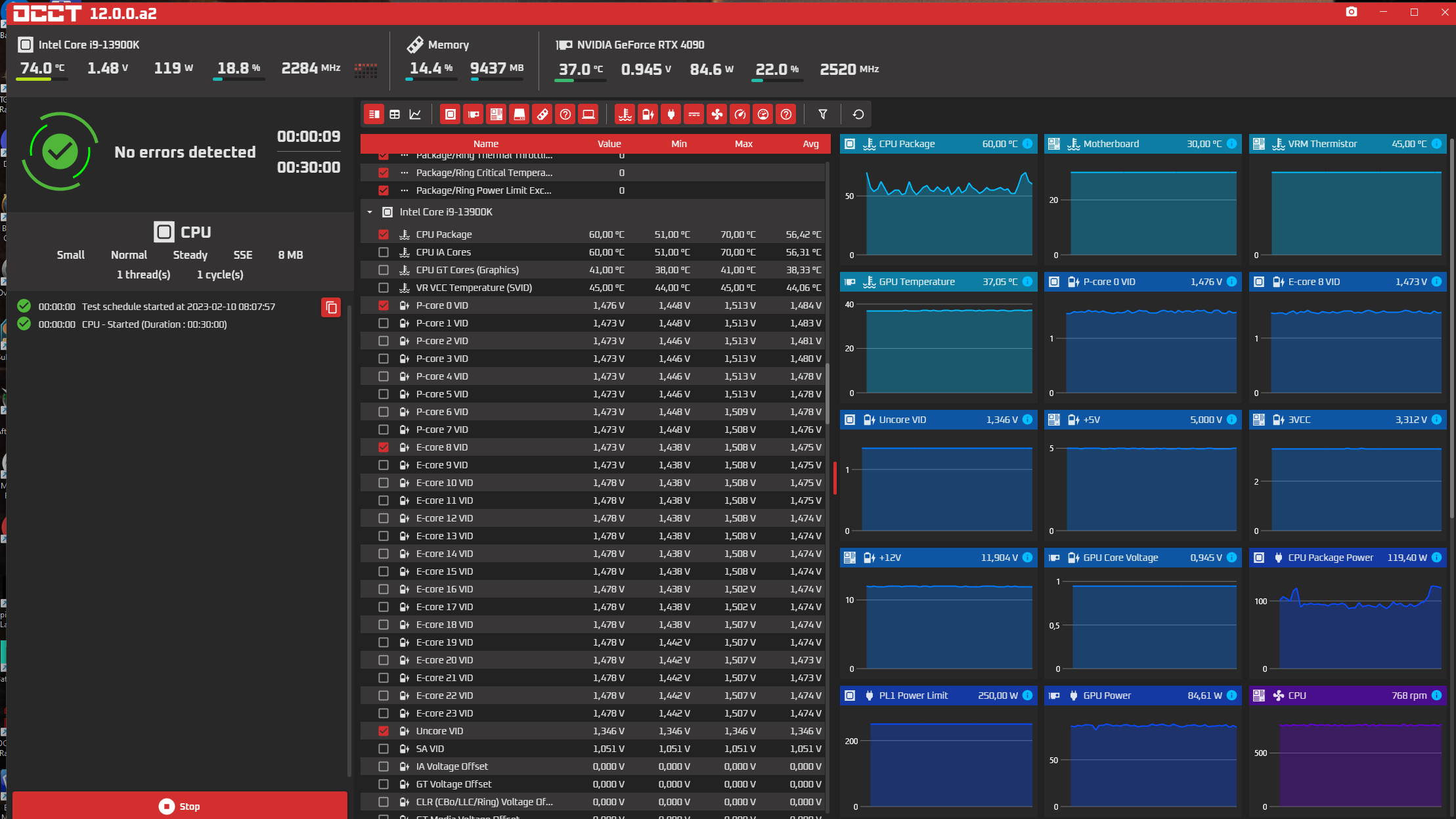Click the Avg column header
The height and width of the screenshot is (819, 1456).
click(810, 144)
